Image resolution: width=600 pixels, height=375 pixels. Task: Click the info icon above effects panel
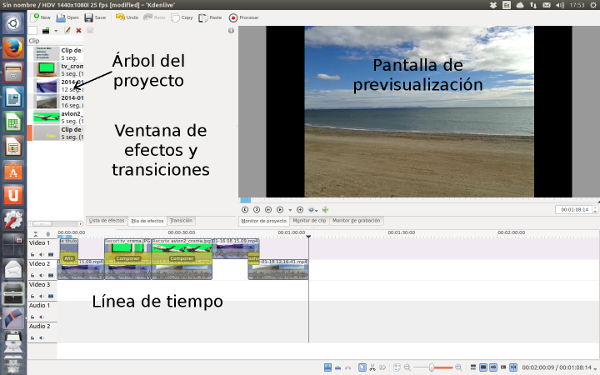[x=231, y=31]
